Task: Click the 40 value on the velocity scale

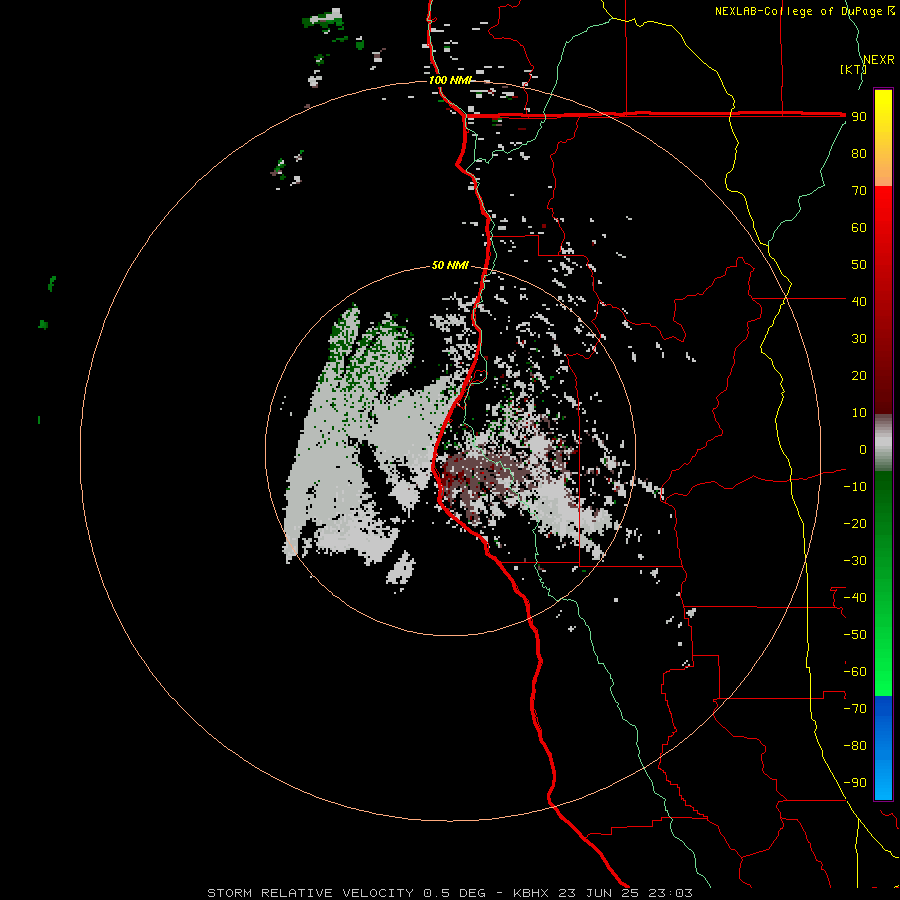Action: tap(859, 302)
